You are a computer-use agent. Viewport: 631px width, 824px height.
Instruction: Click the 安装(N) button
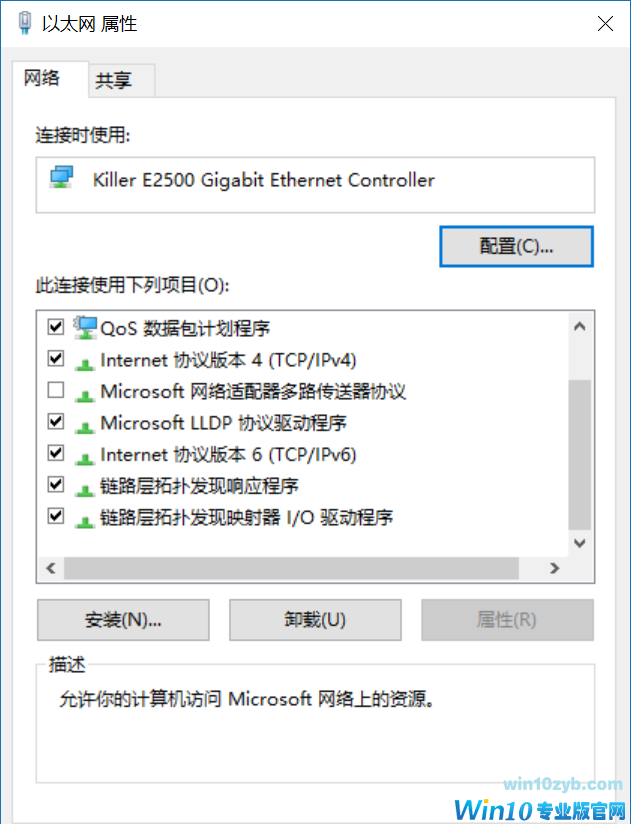coord(122,620)
